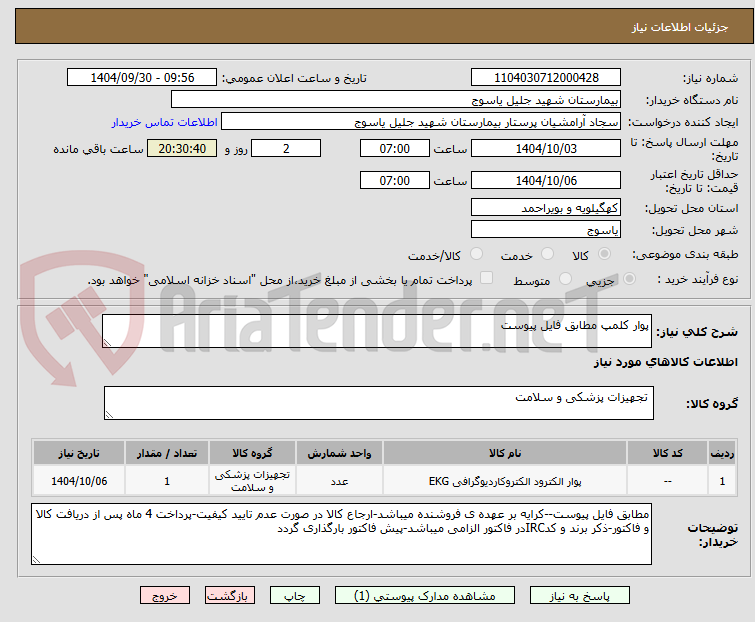The image size is (755, 622).
Task: Select the جزیی purchase type radio
Action: coord(629,278)
